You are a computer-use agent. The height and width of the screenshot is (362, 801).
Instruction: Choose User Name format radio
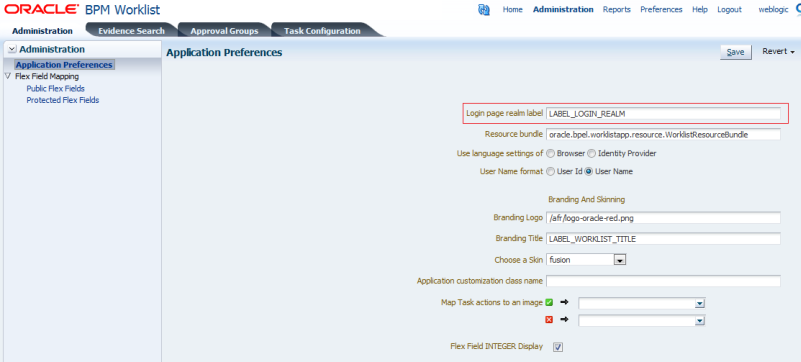588,172
